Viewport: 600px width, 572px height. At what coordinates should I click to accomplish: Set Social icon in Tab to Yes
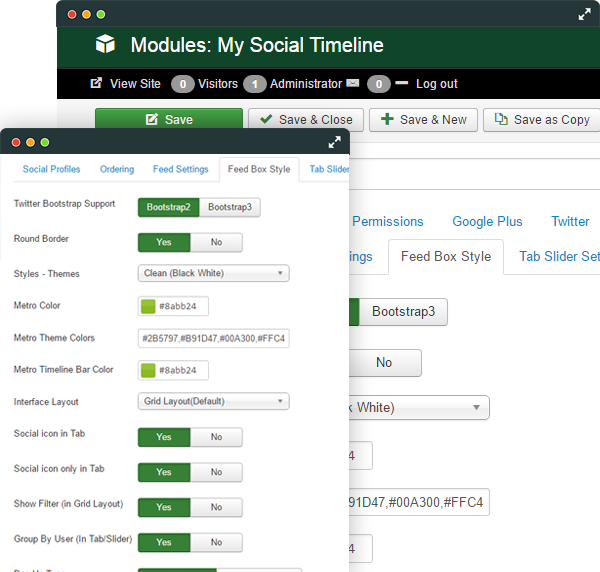(x=164, y=437)
